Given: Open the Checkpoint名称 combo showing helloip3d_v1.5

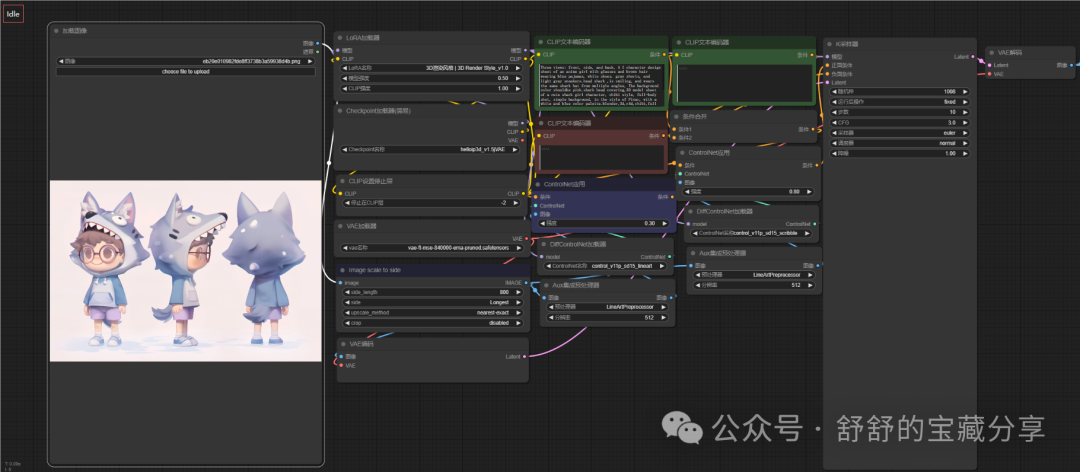Looking at the screenshot, I should click(431, 149).
